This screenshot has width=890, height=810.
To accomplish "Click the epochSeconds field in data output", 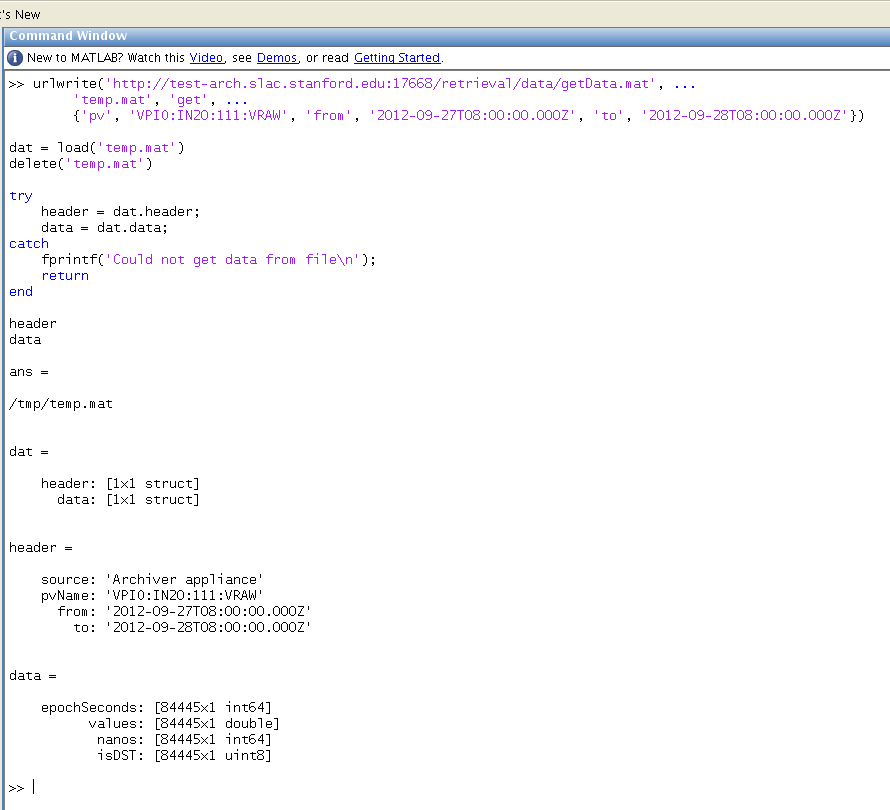I will pos(92,708).
